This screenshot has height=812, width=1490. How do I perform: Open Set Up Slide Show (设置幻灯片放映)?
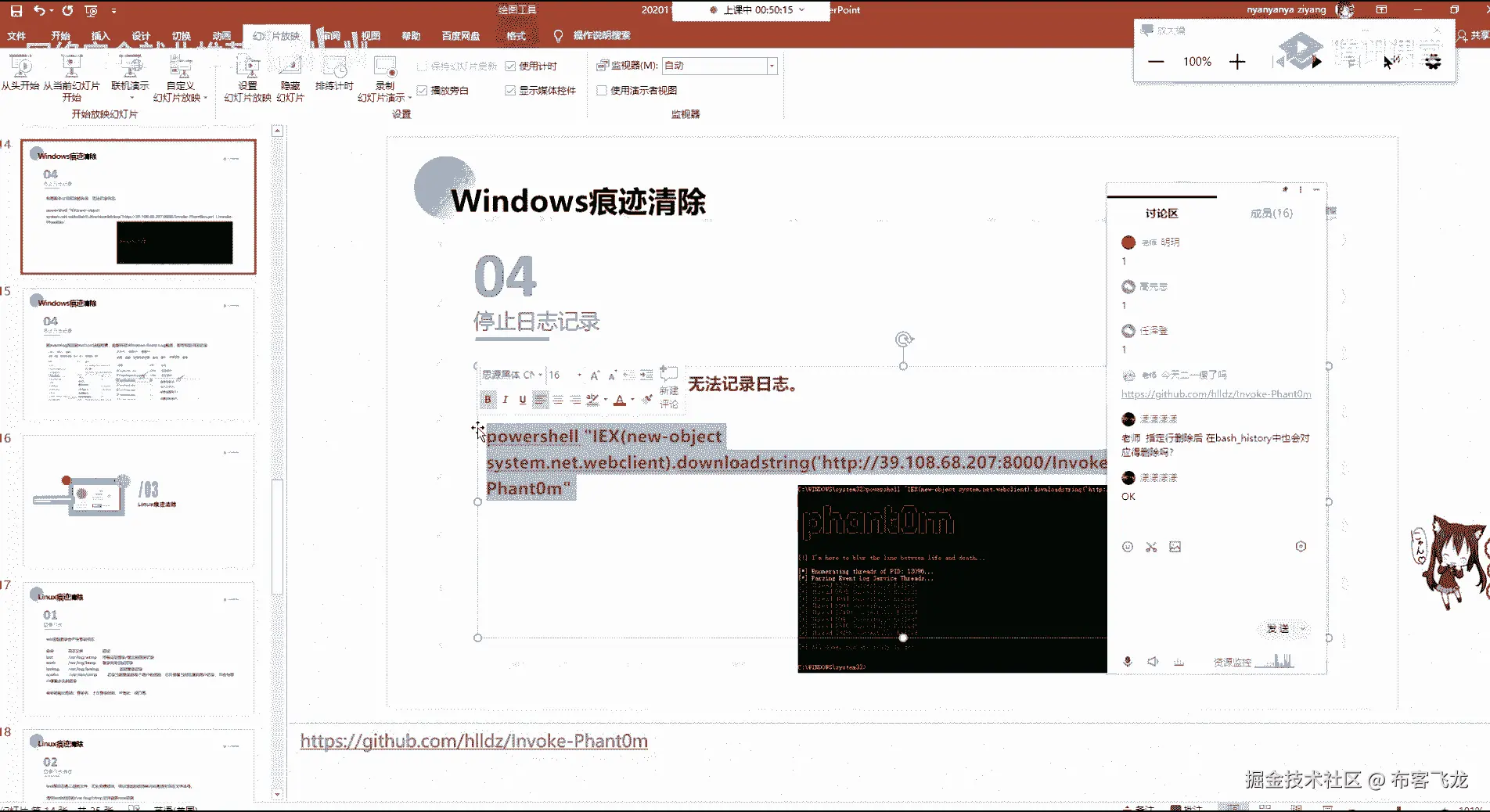(x=247, y=79)
